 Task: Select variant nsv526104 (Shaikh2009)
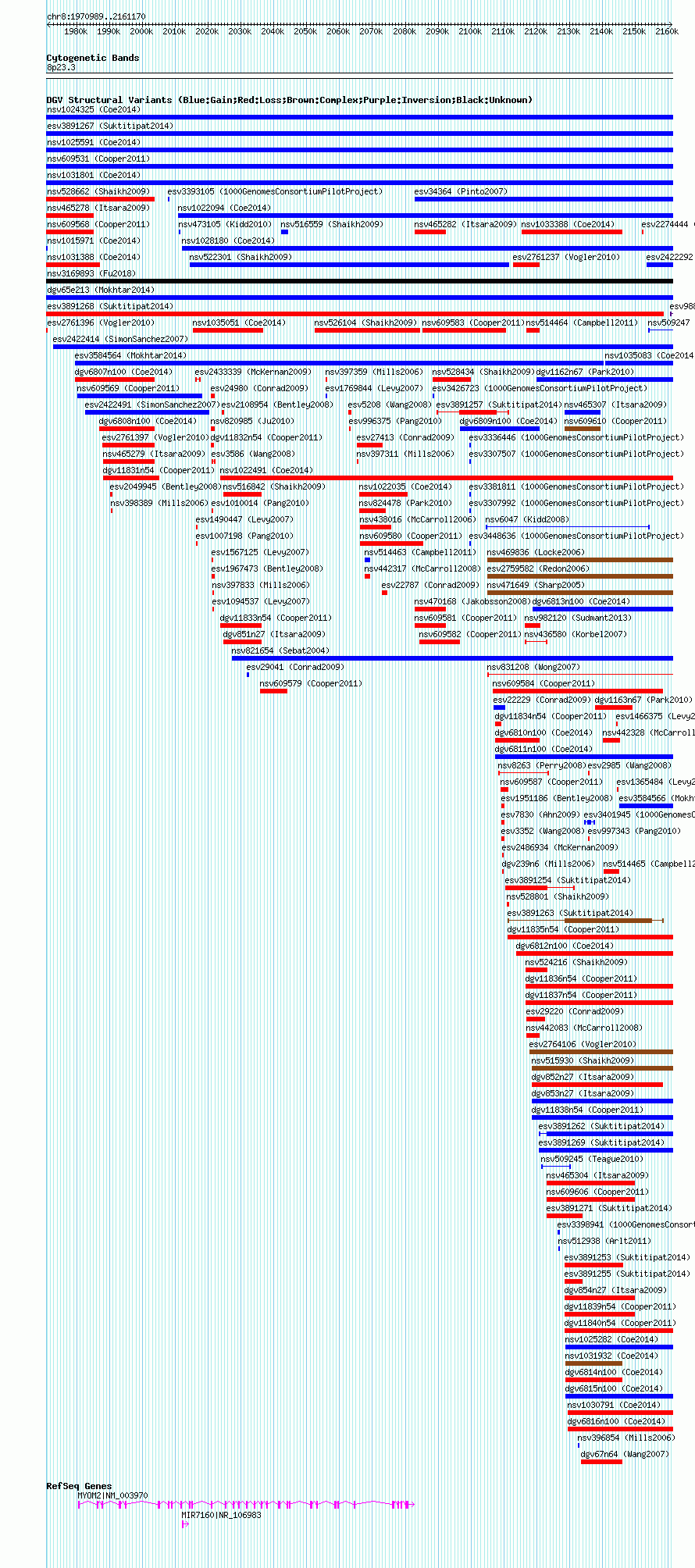coord(366,323)
